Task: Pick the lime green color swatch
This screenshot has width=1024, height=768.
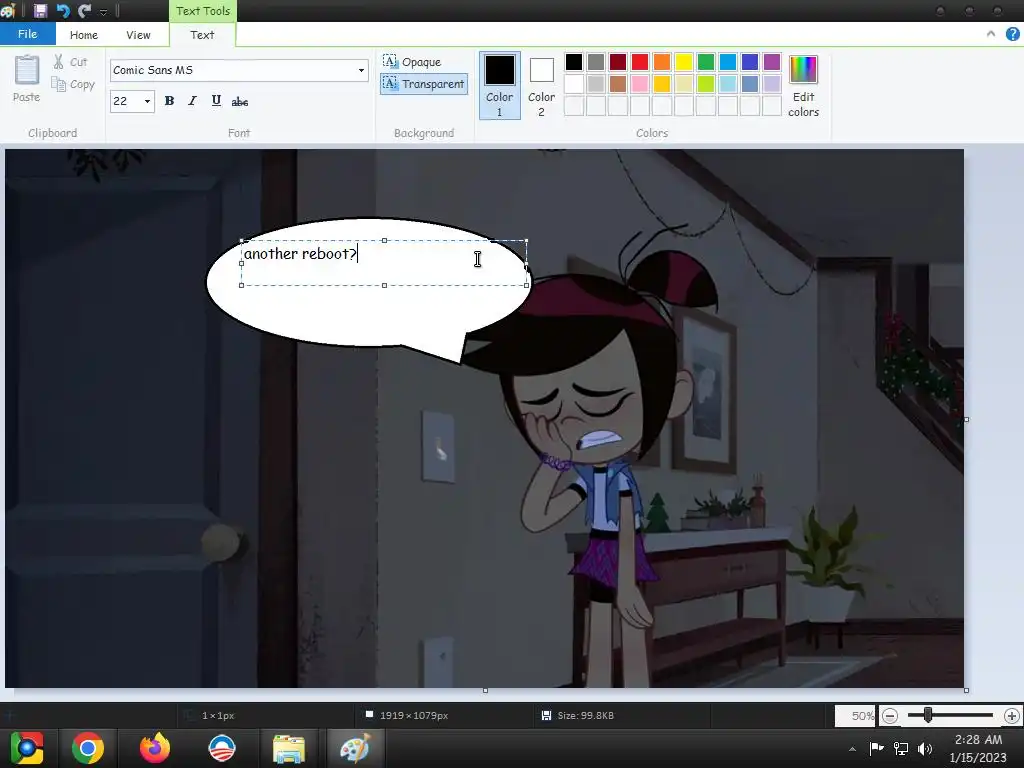Action: 705,84
